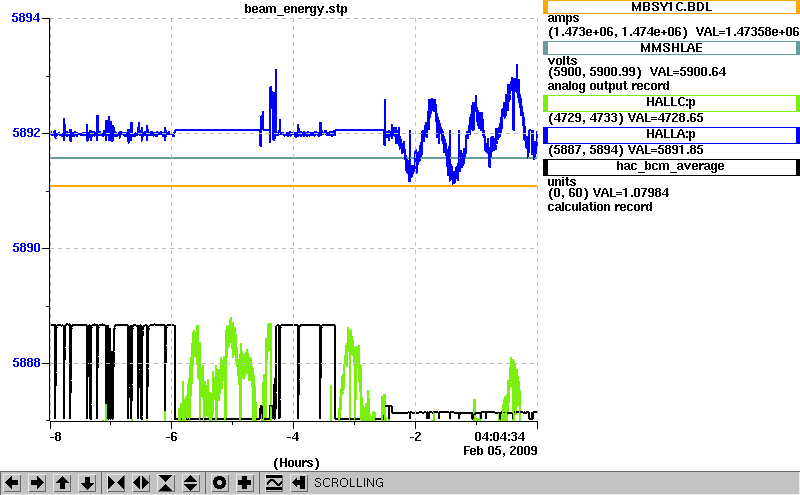Click the resume scrolling arrow-to-bar icon
800x495 pixels.
click(299, 483)
